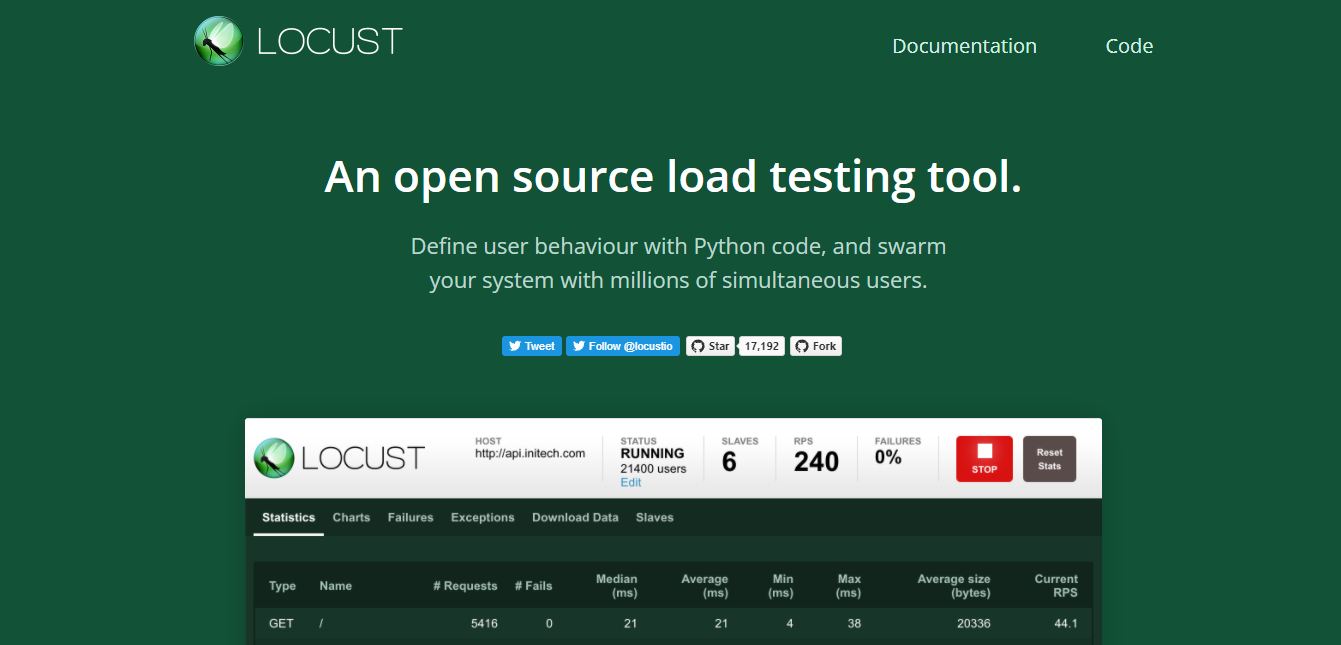
Task: View the Slaves tab
Action: tap(655, 517)
